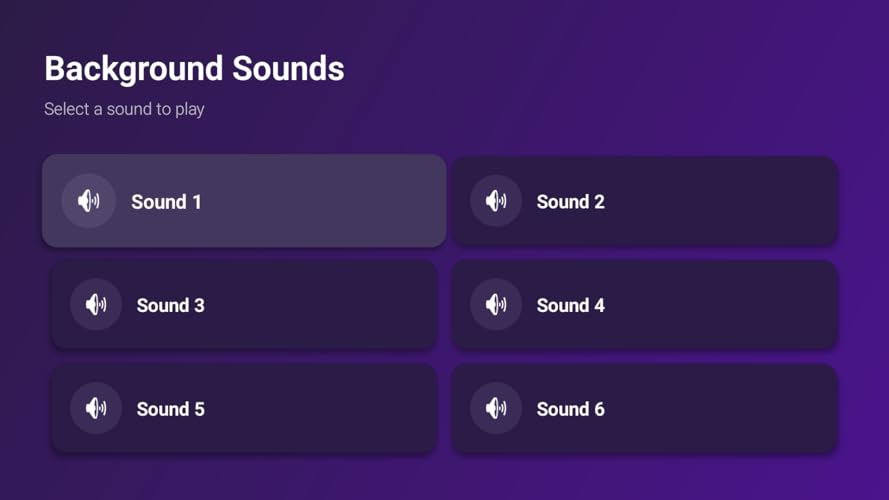Tap the speaker icon beside Sound 3
The height and width of the screenshot is (500, 889).
[x=96, y=305]
